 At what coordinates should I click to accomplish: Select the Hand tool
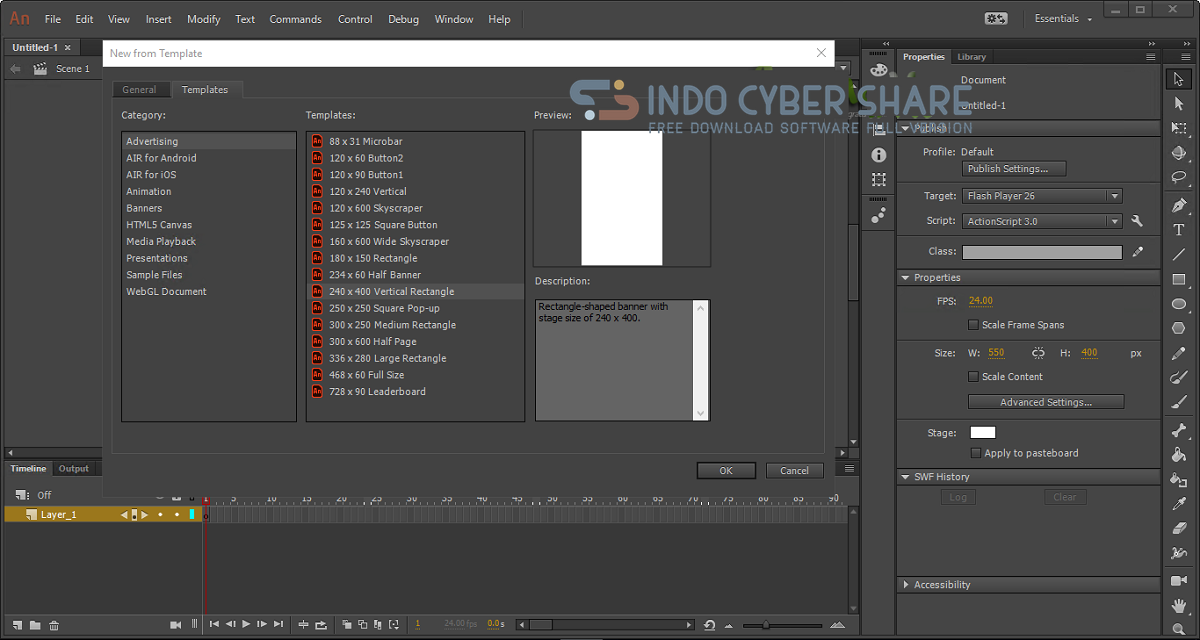pyautogui.click(x=1179, y=606)
